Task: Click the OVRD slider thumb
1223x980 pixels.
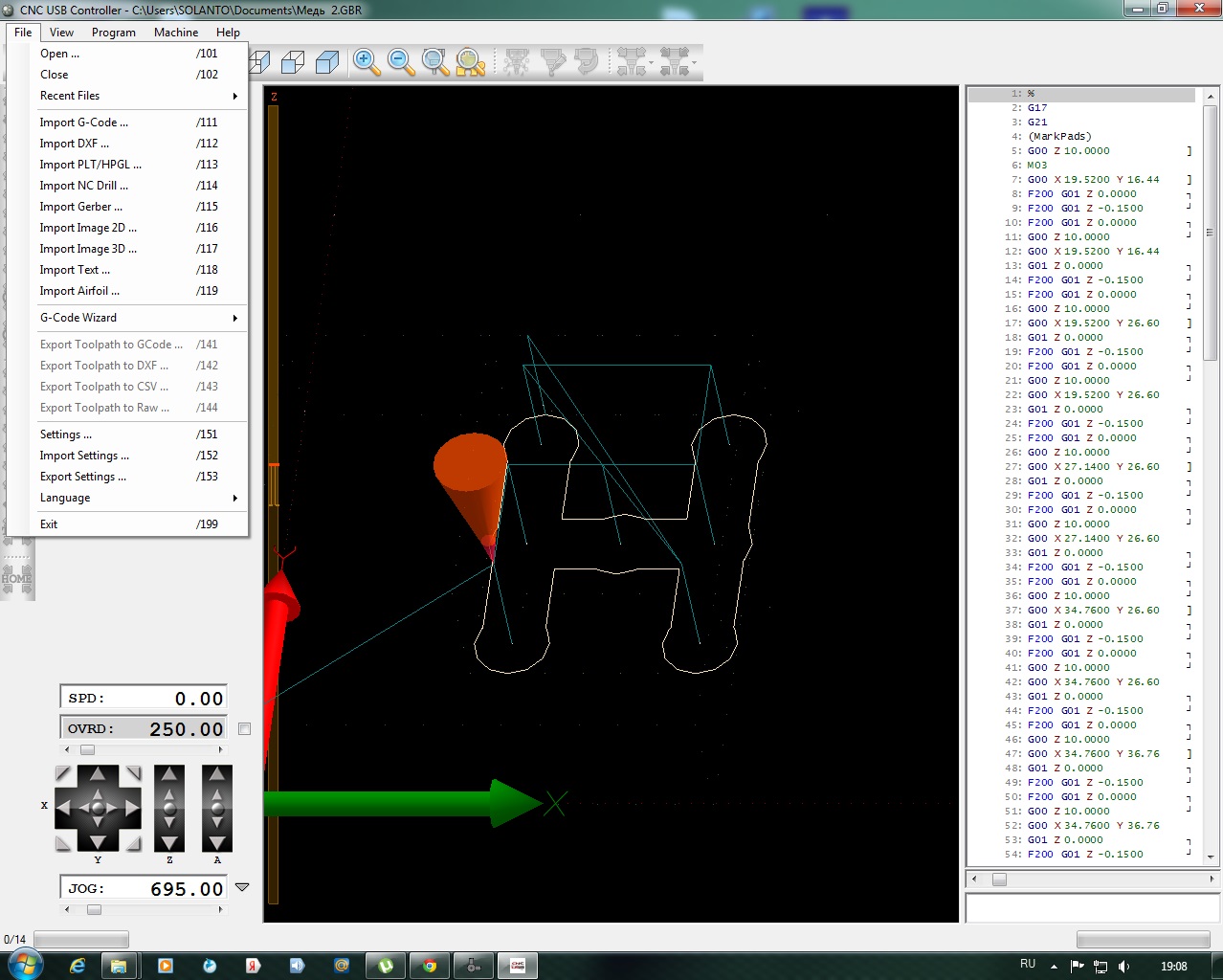Action: click(x=87, y=749)
